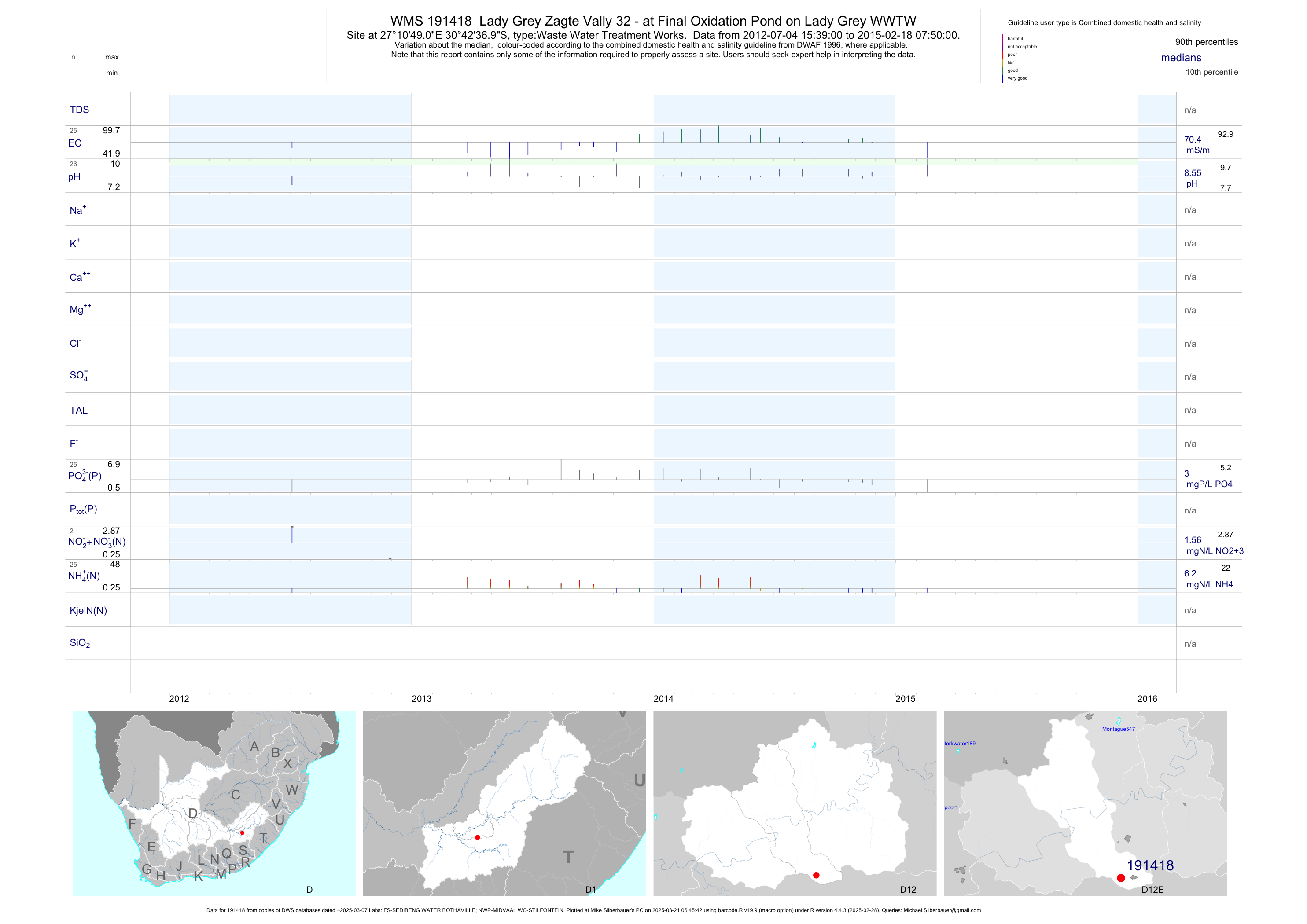
Task: Click the EC median value 70.4
Action: coord(1192,139)
